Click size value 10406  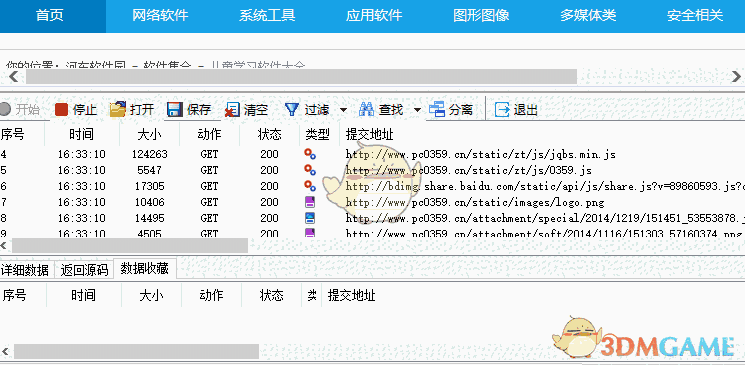pos(150,202)
